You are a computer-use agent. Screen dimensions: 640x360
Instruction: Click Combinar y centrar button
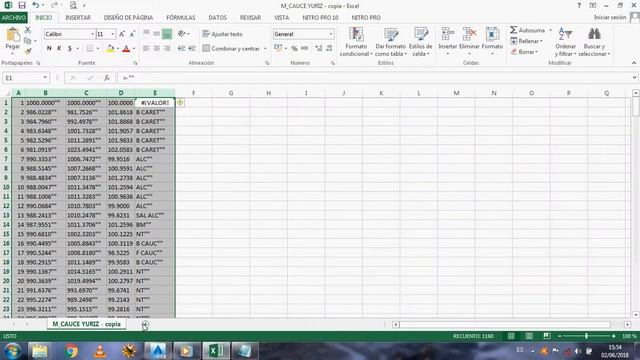[231, 49]
